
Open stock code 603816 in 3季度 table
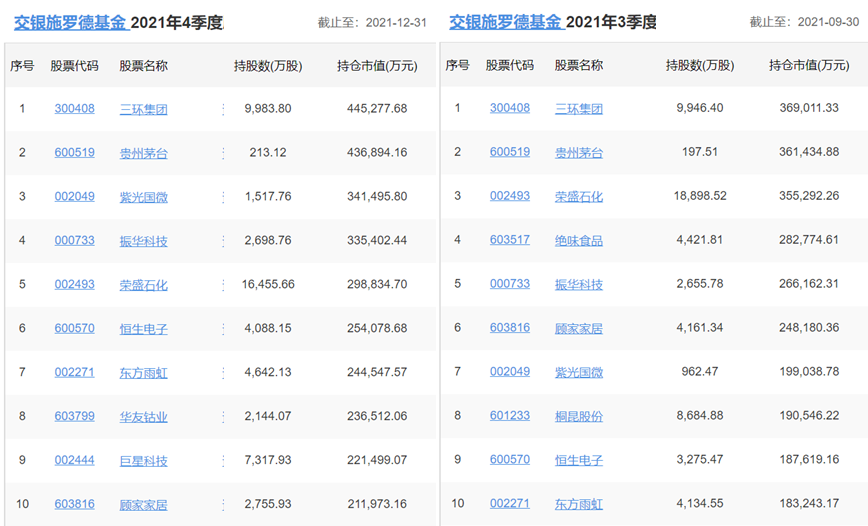[510, 328]
